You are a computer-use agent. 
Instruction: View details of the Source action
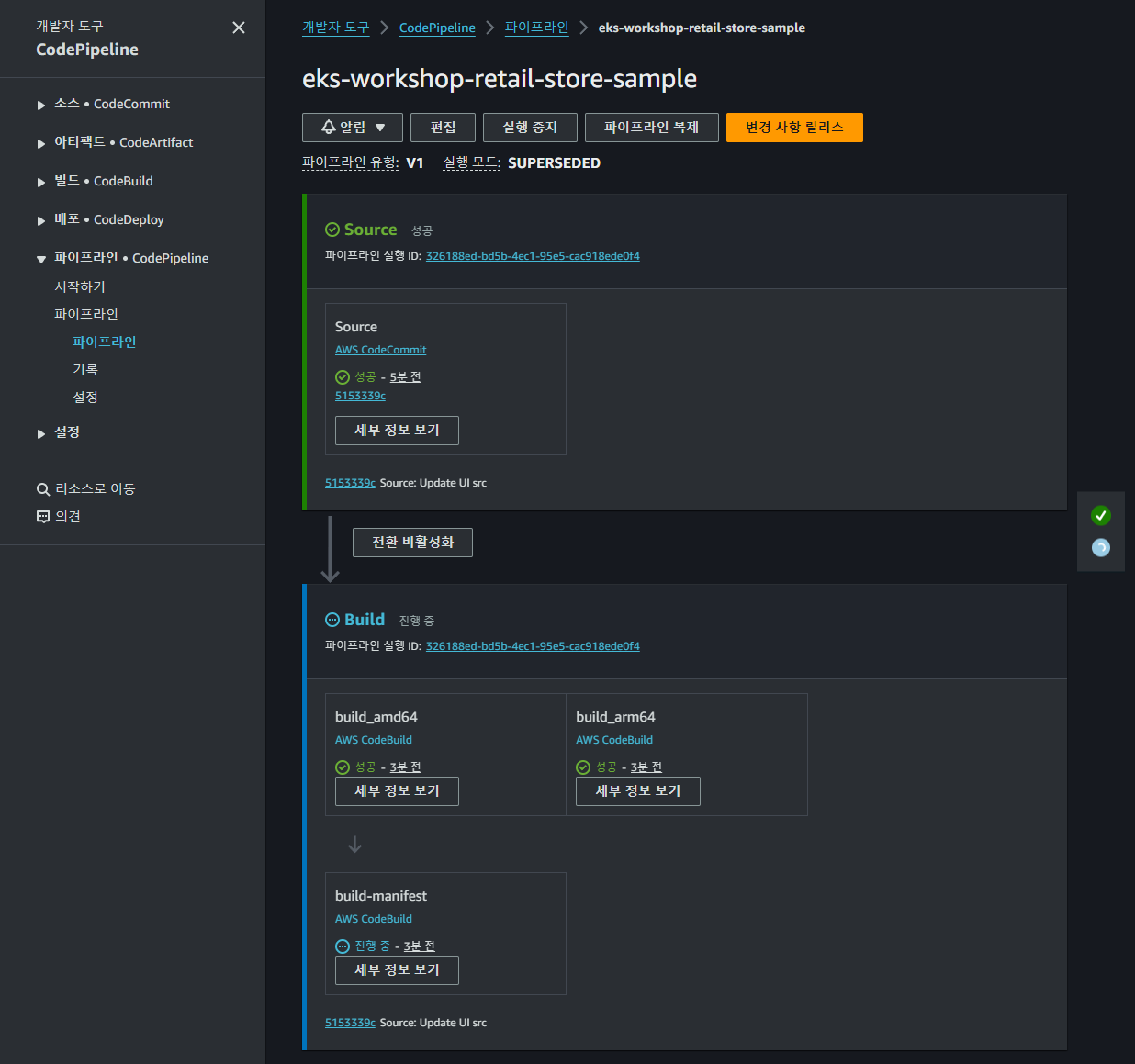397,431
